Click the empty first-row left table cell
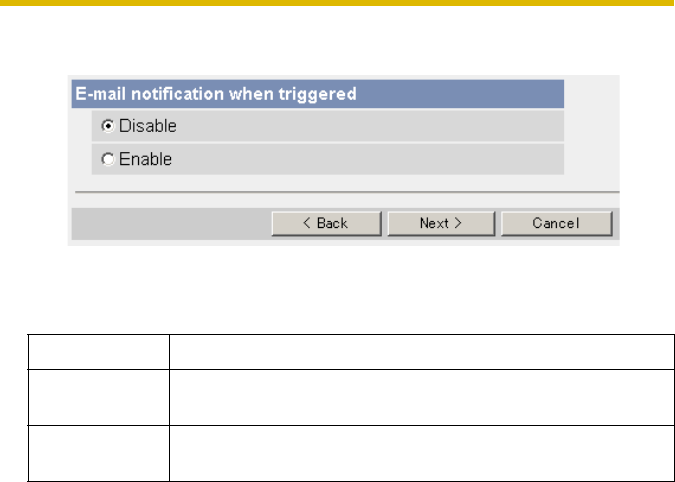 click(98, 351)
